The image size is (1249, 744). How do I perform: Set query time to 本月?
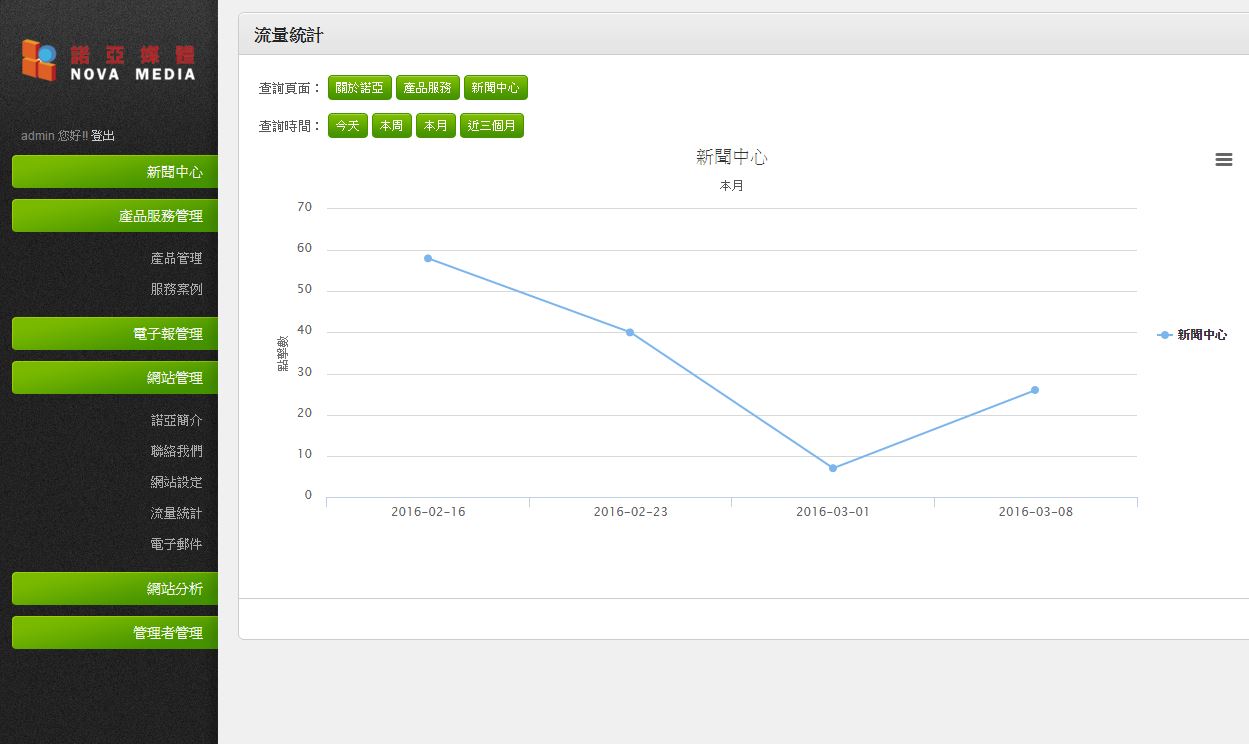[x=435, y=126]
